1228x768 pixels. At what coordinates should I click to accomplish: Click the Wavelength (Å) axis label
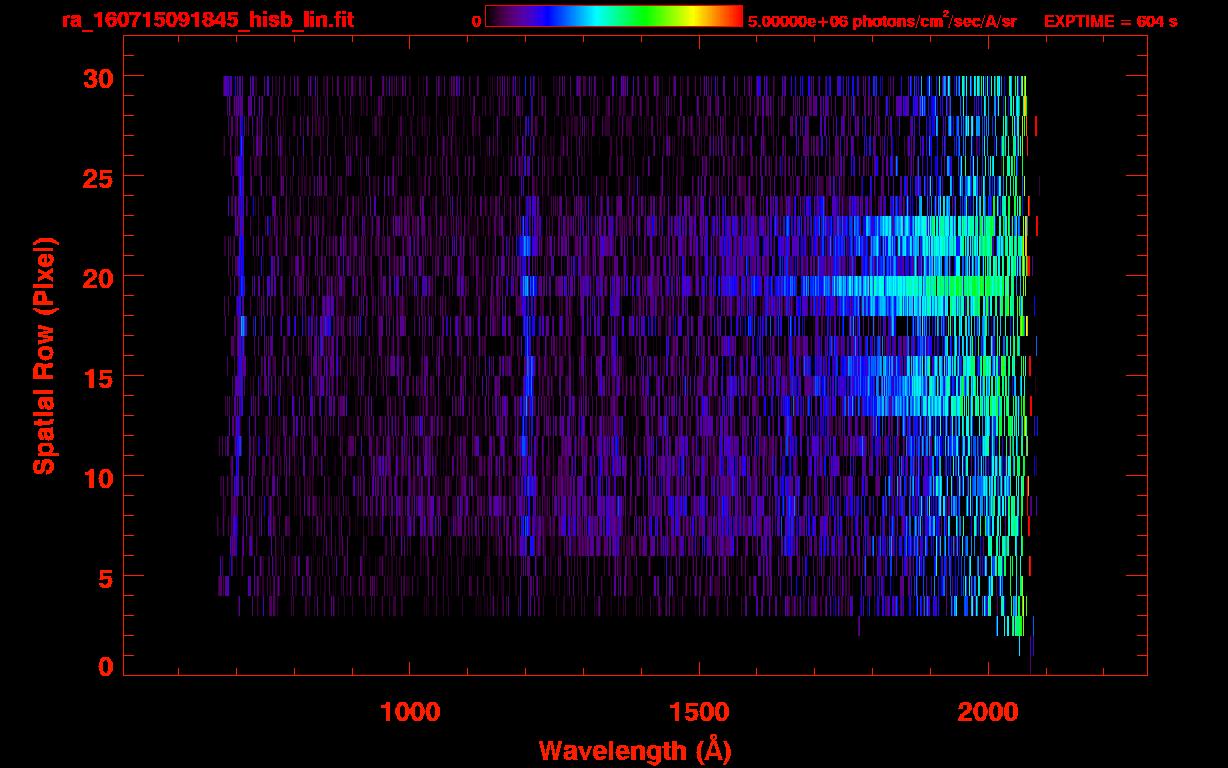[635, 750]
